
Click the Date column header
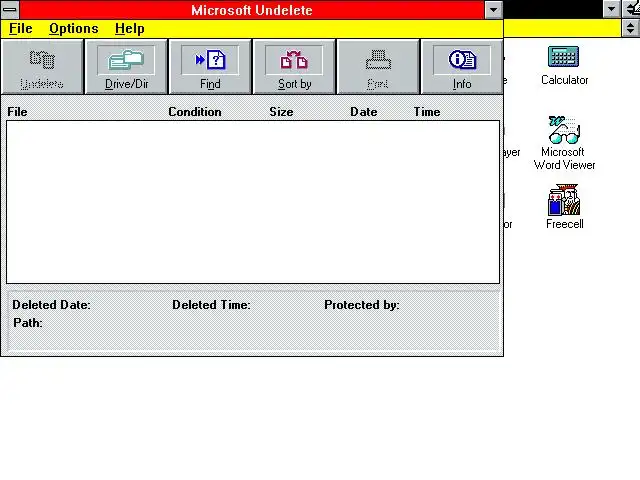click(364, 112)
